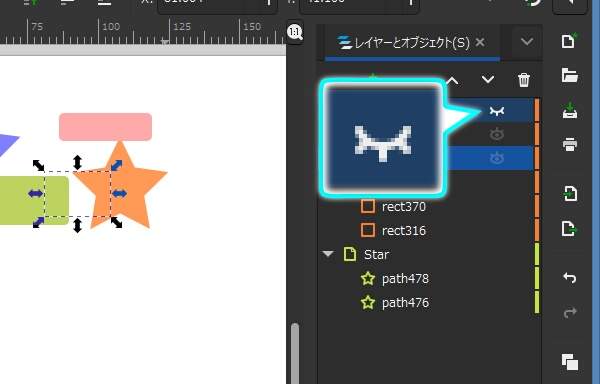Image resolution: width=600 pixels, height=384 pixels.
Task: Select the pink rounded rectangle on canvas
Action: click(105, 127)
